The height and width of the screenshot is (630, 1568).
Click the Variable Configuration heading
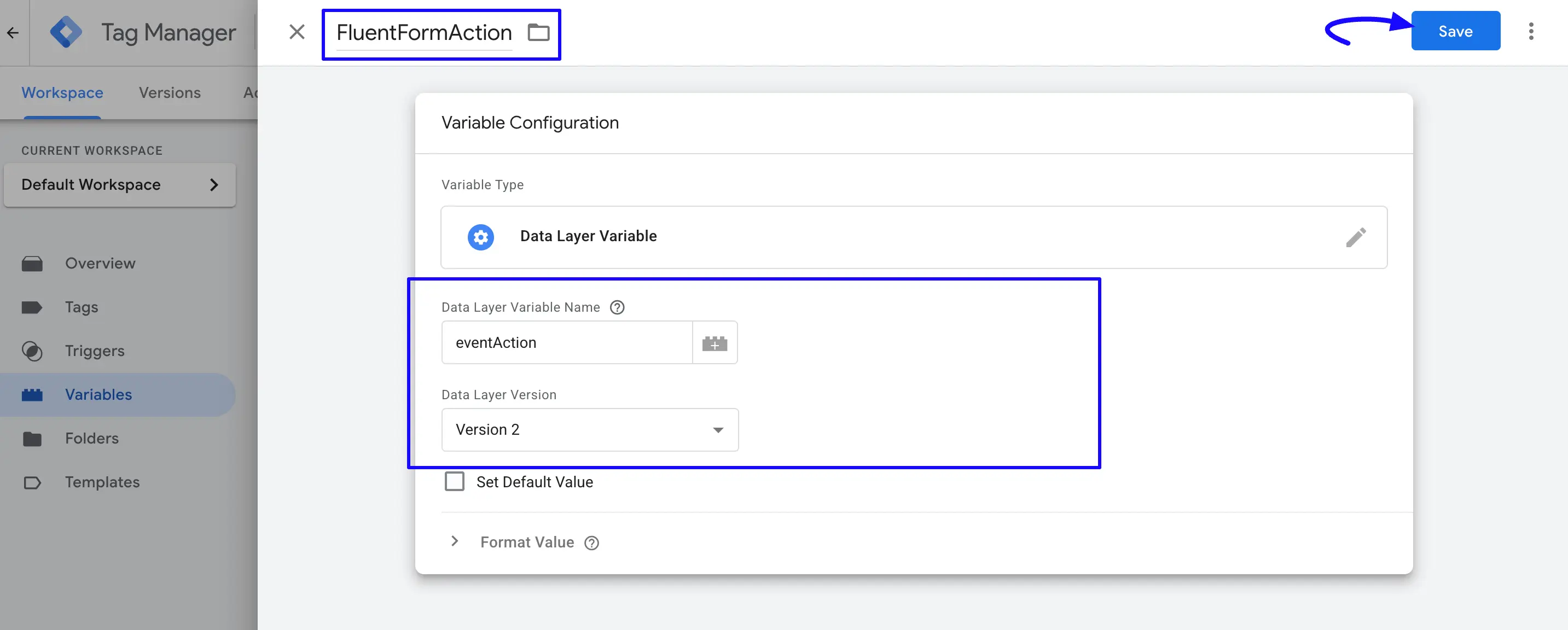(x=530, y=123)
